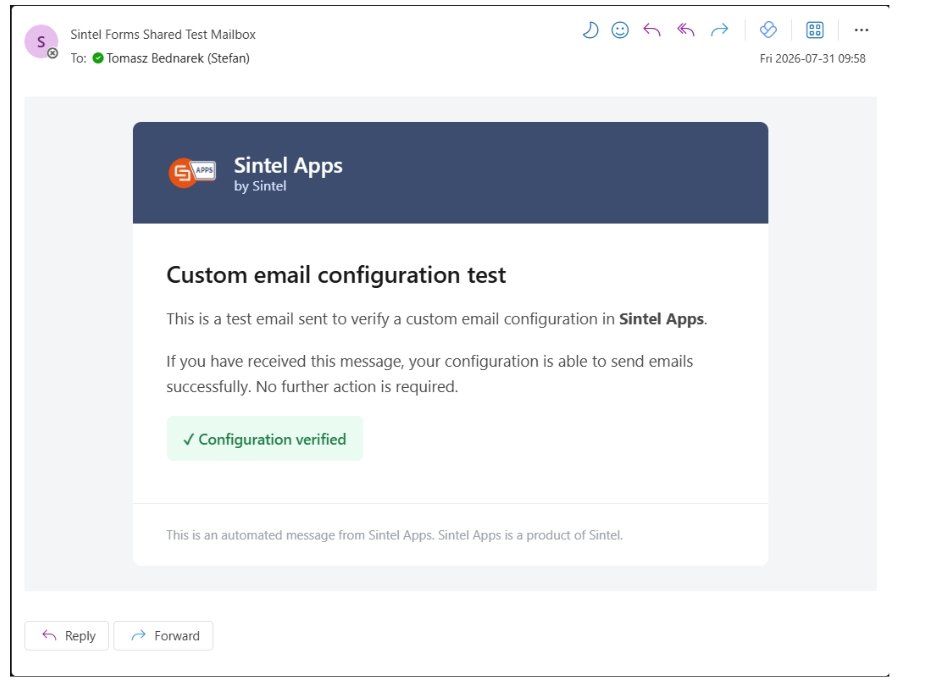
Task: Click the Reply arrow icon in header
Action: (x=652, y=30)
